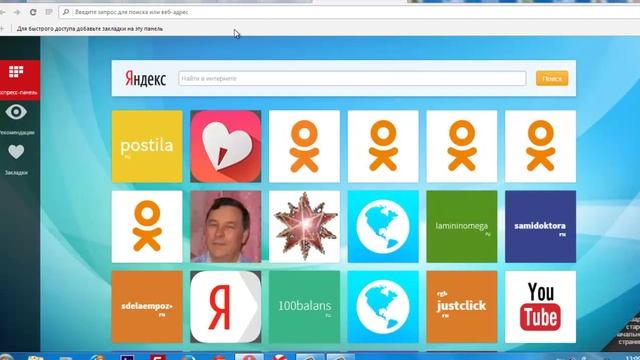Image resolution: width=640 pixels, height=360 pixels.
Task: Reload the page with the refresh icon
Action: tap(33, 12)
